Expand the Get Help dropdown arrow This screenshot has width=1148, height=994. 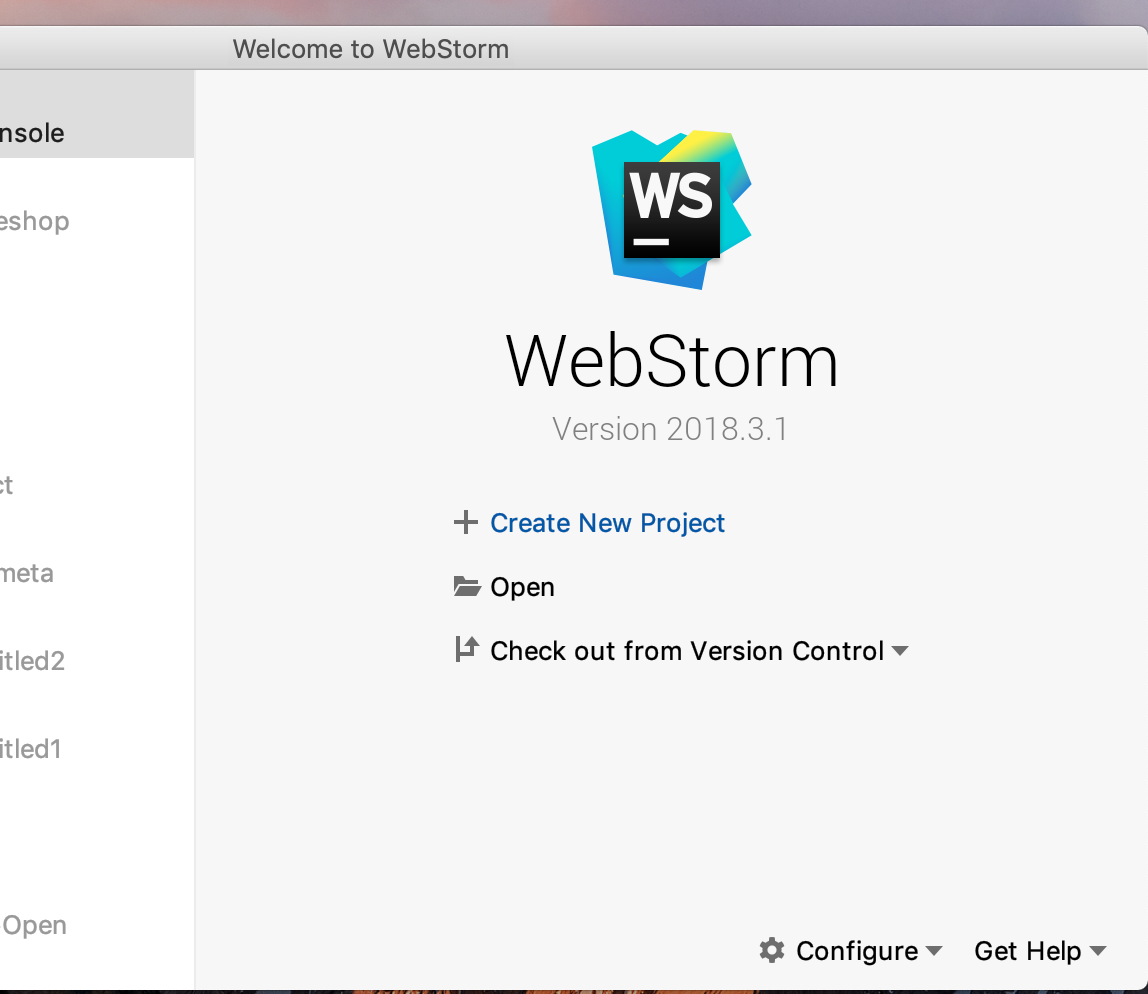coord(1097,951)
